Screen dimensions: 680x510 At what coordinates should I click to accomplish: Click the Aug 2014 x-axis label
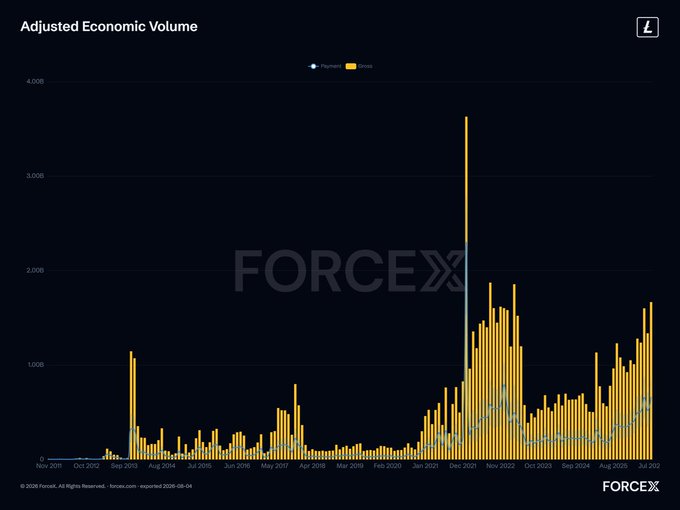[162, 466]
